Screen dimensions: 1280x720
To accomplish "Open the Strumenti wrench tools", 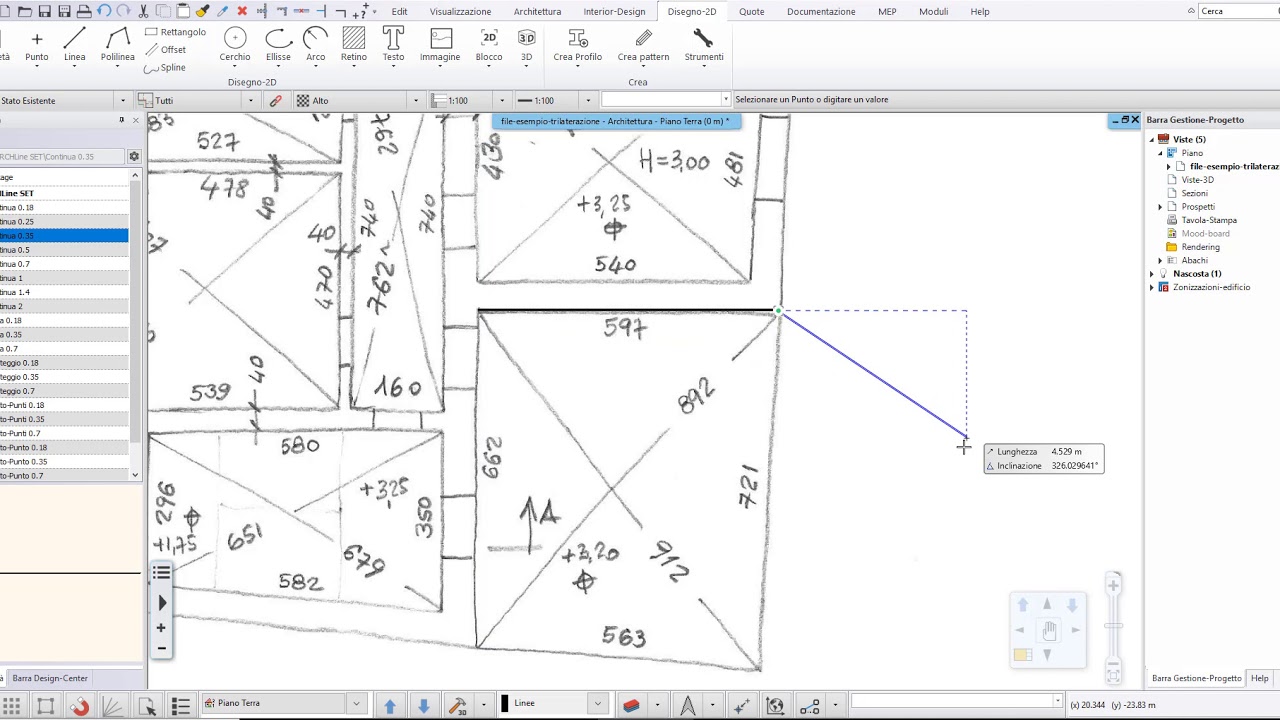I will pyautogui.click(x=704, y=46).
